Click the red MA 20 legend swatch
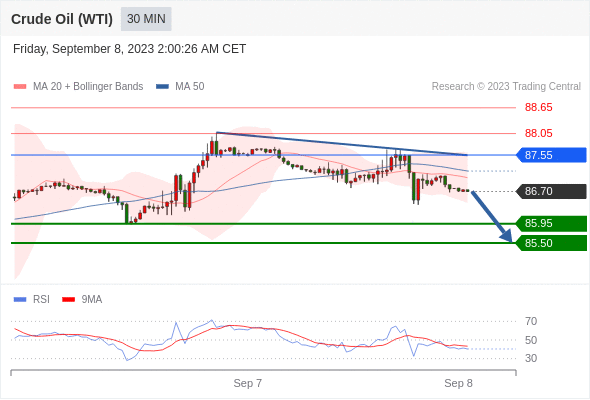 click(20, 87)
